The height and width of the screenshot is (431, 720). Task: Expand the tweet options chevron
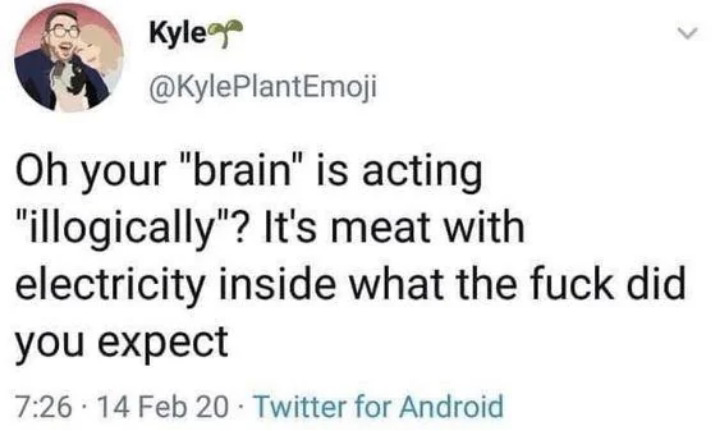pyautogui.click(x=685, y=35)
